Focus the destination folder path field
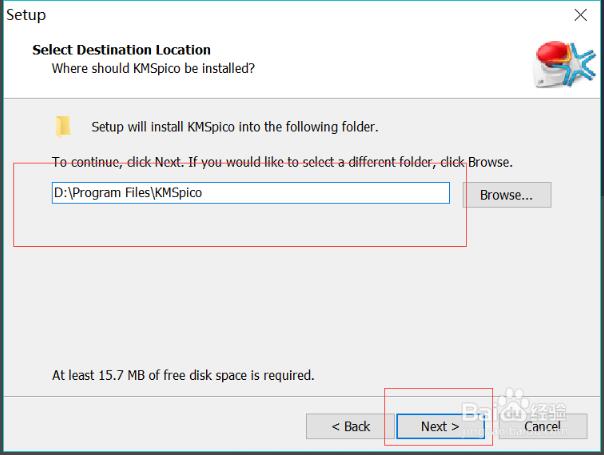The image size is (604, 455). tap(250, 192)
